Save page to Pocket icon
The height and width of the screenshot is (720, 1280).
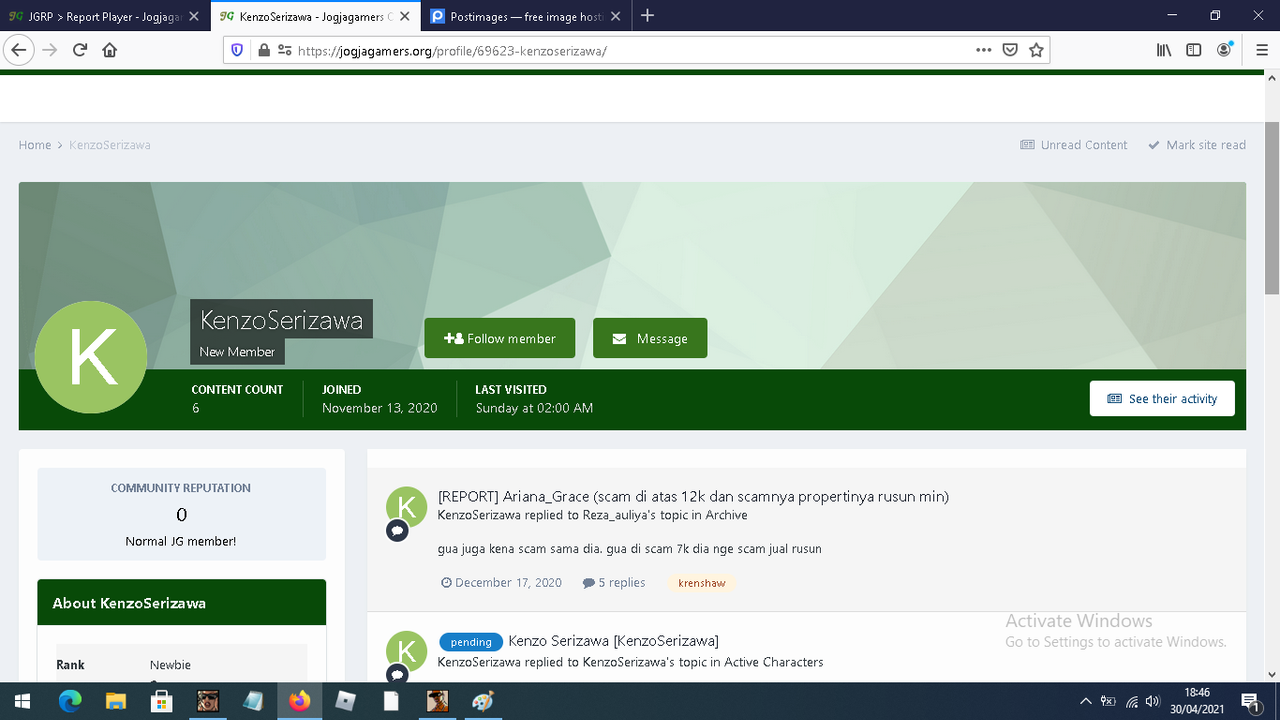1010,50
